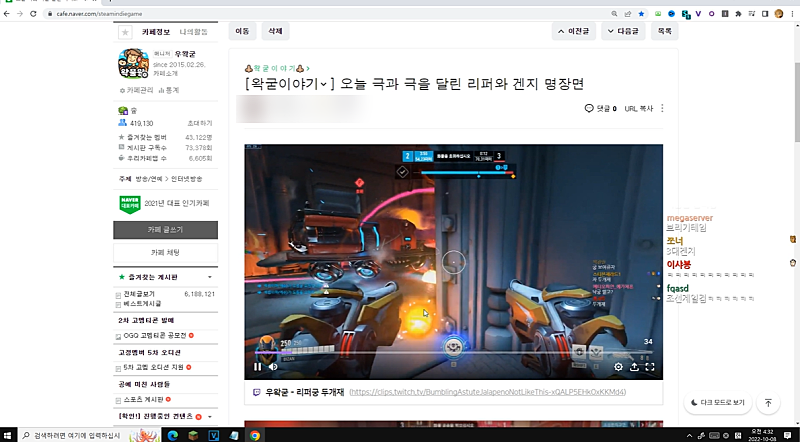800x442 pixels.
Task: Open the post more-options kebab menu
Action: [662, 108]
